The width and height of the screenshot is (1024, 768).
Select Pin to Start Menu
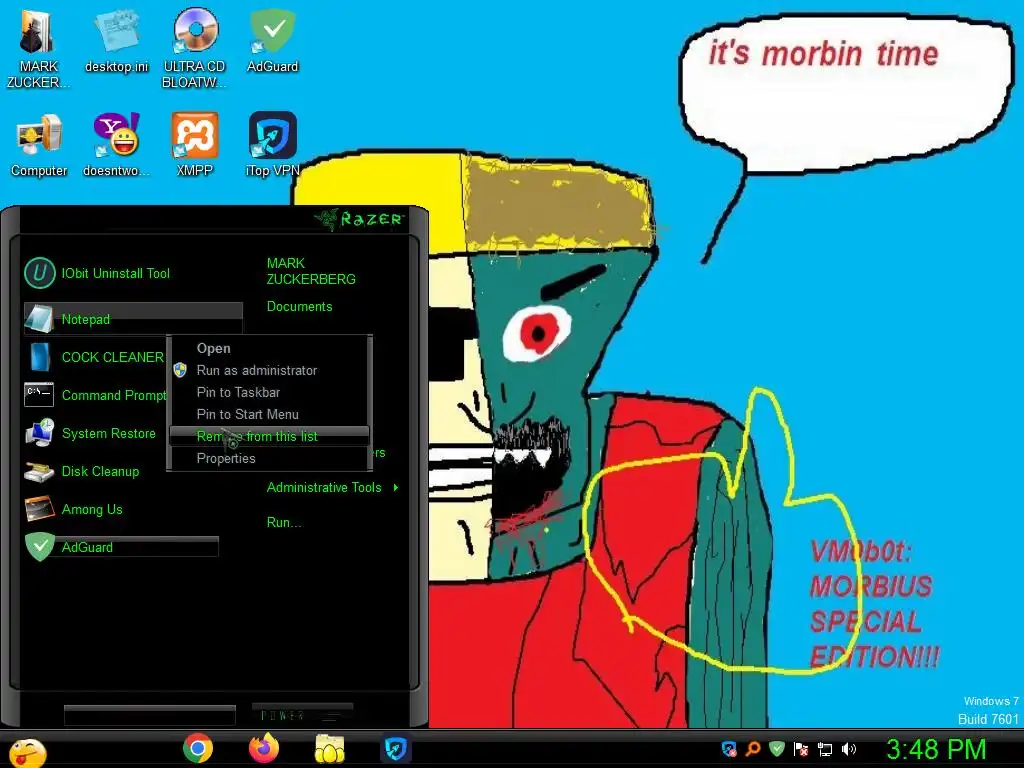pos(269,414)
